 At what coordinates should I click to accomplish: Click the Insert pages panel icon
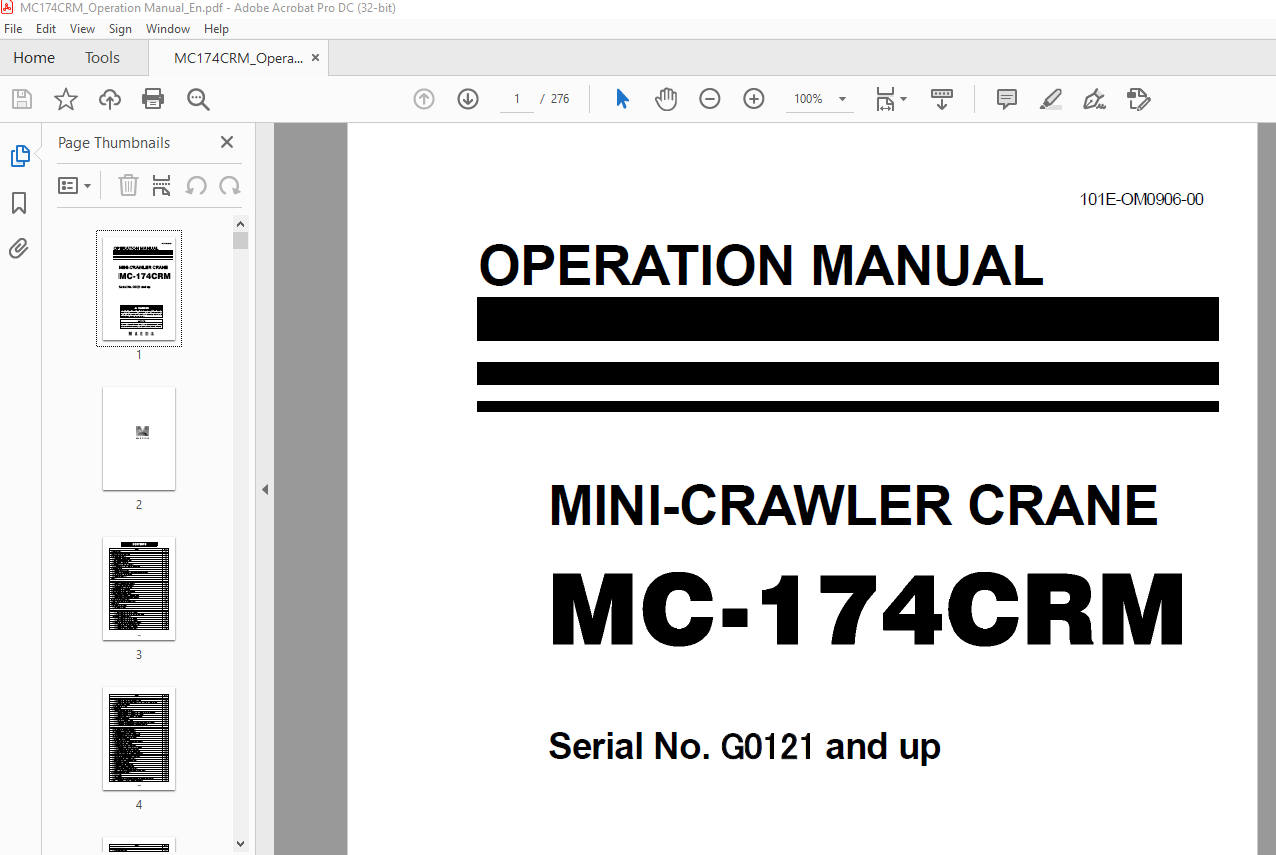pos(162,185)
